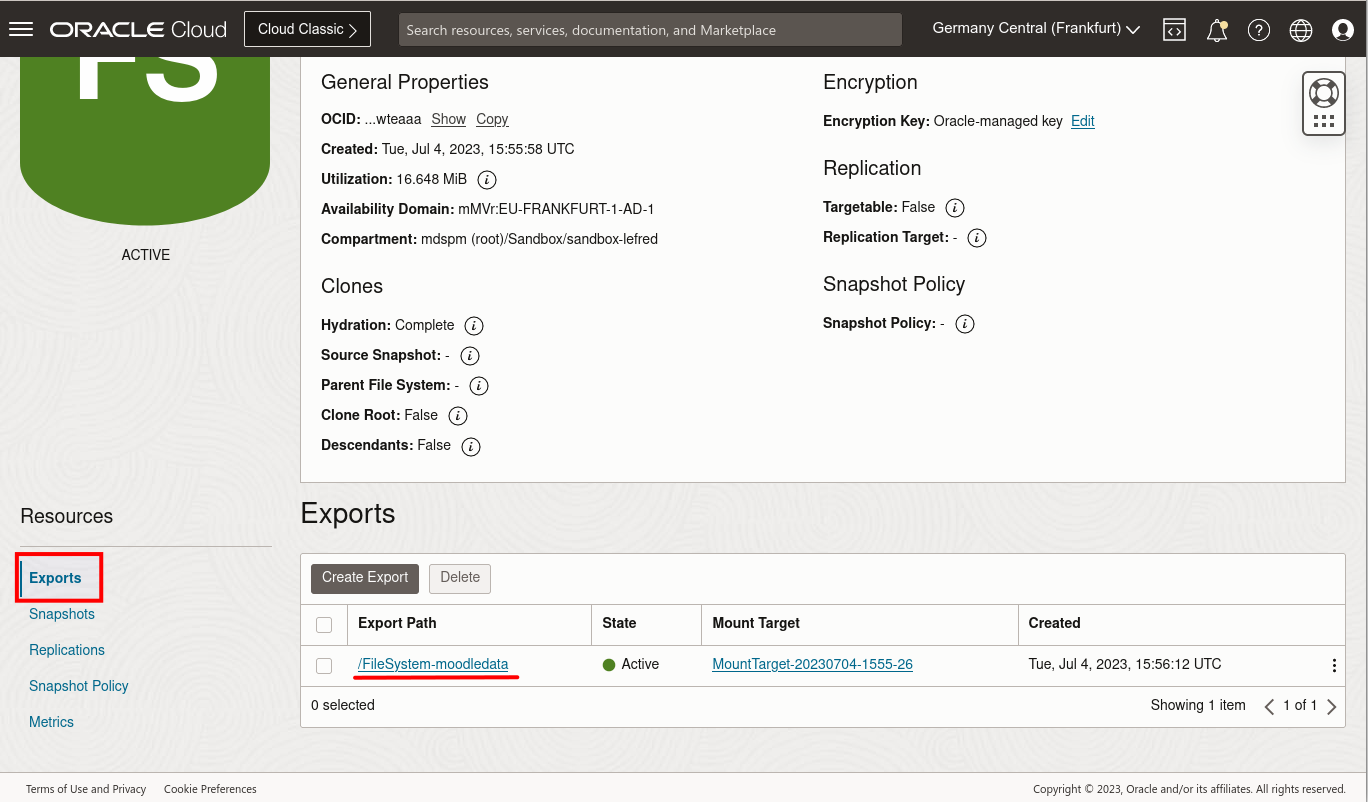Check the FileSystem-moodledata export row checkbox

324,664
